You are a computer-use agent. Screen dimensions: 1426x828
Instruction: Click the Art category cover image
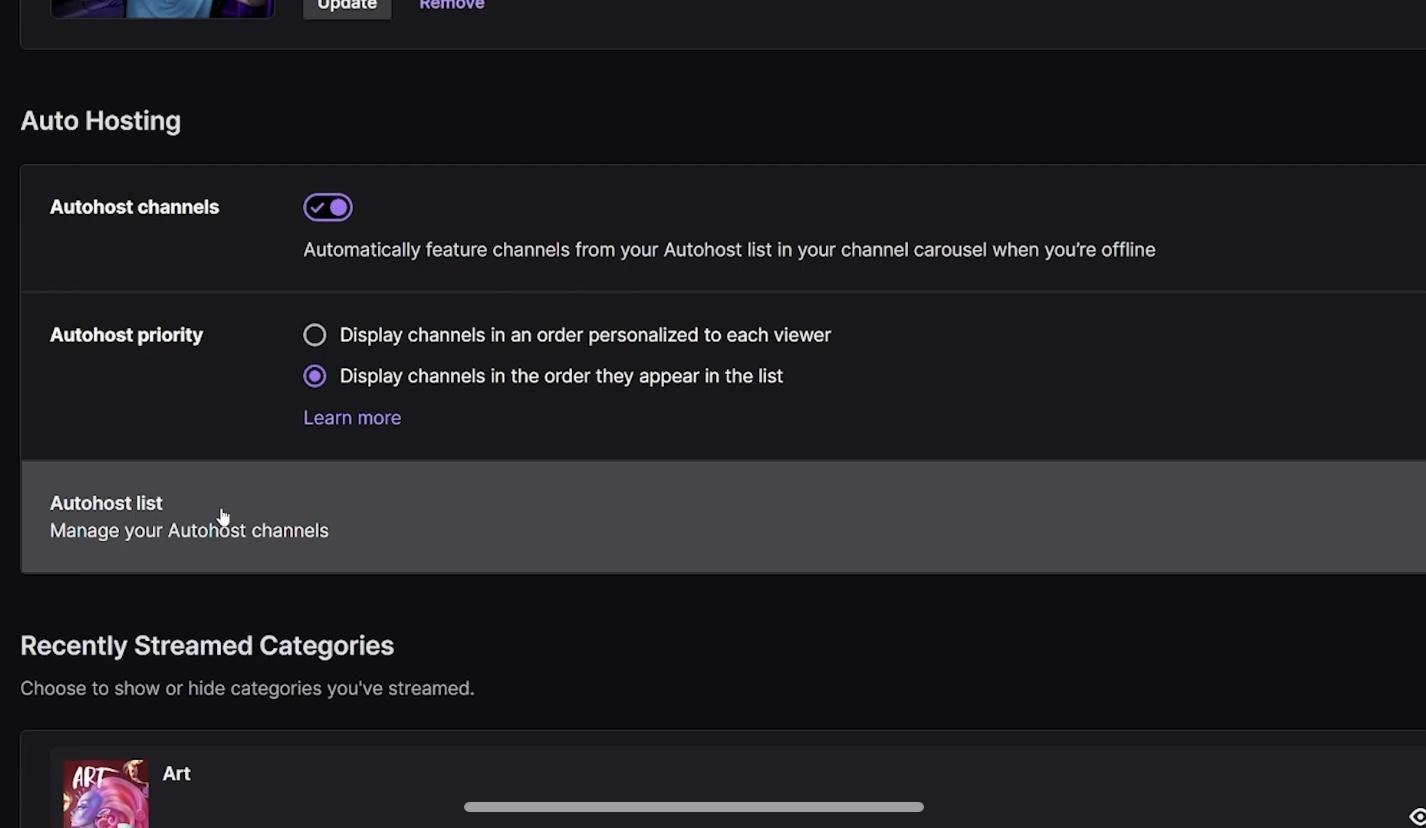(x=106, y=794)
